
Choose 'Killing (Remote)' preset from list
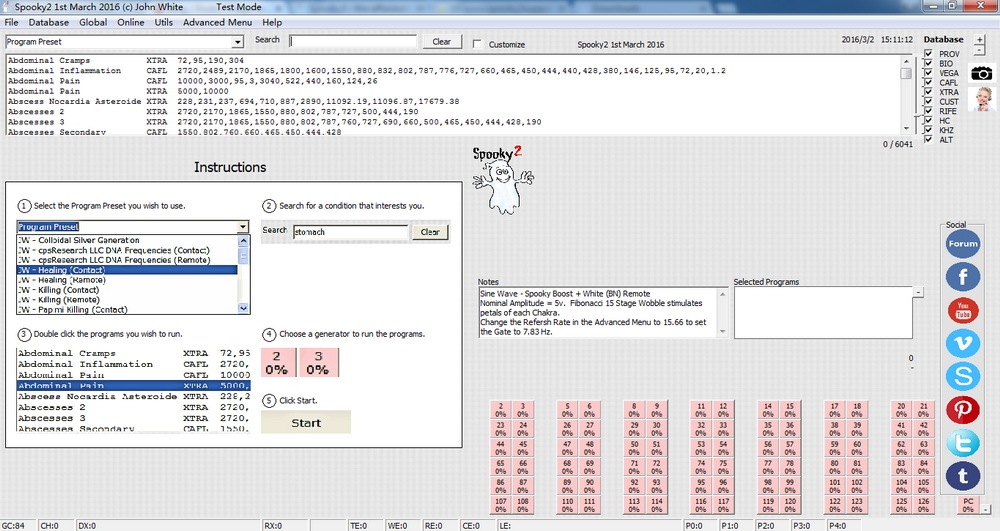pyautogui.click(x=126, y=300)
